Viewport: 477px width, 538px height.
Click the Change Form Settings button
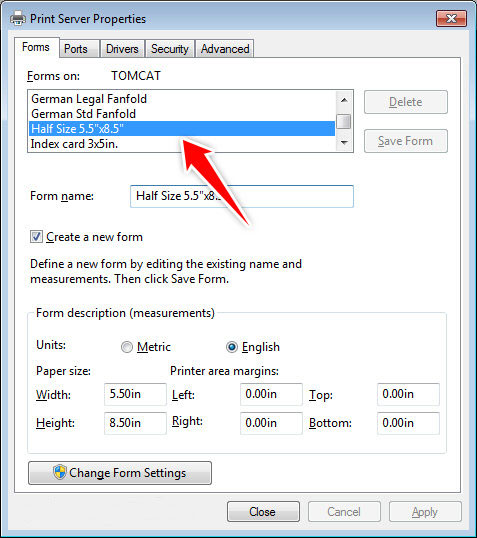click(120, 473)
